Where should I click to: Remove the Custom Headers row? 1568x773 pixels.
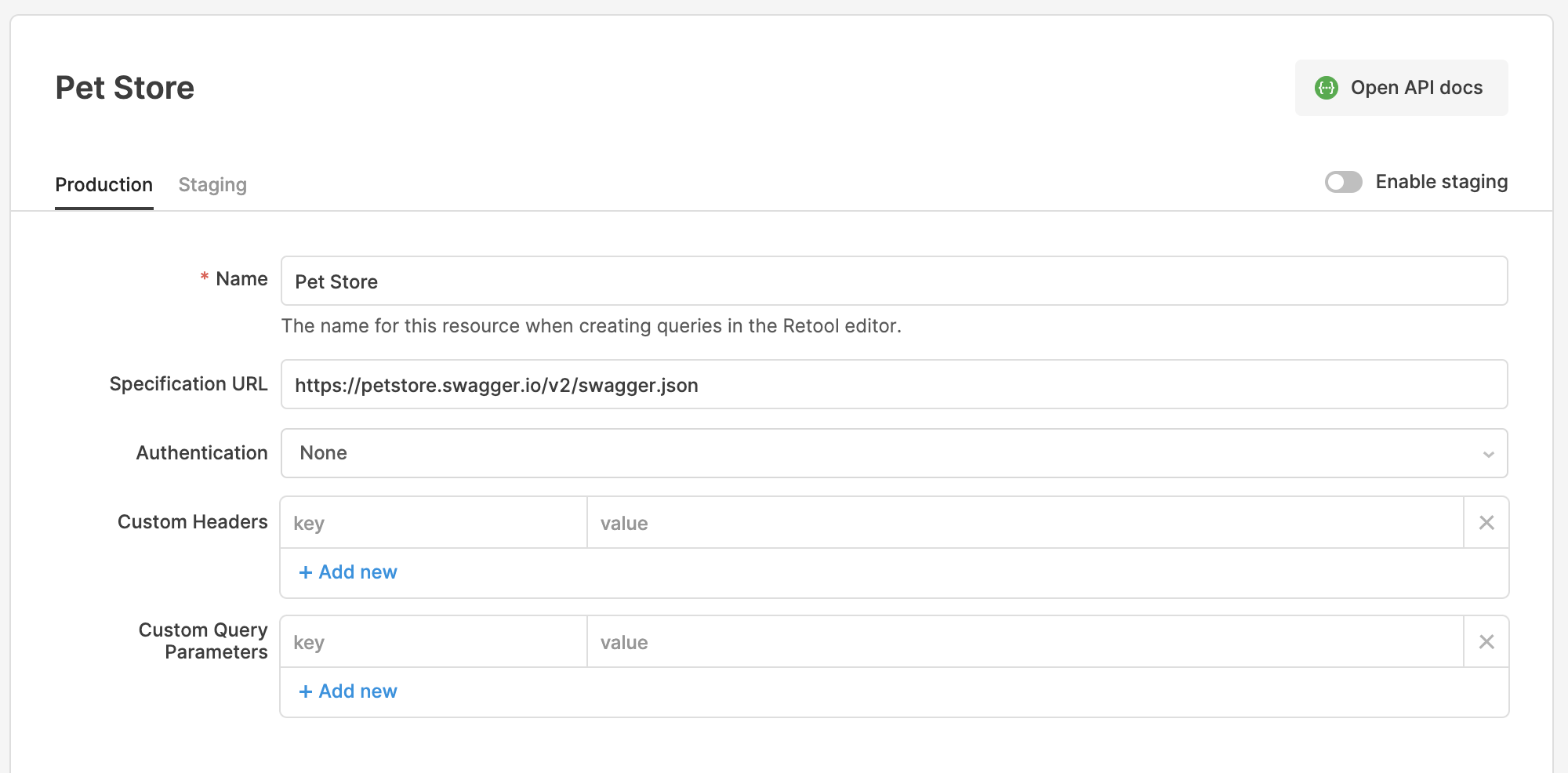coord(1486,523)
